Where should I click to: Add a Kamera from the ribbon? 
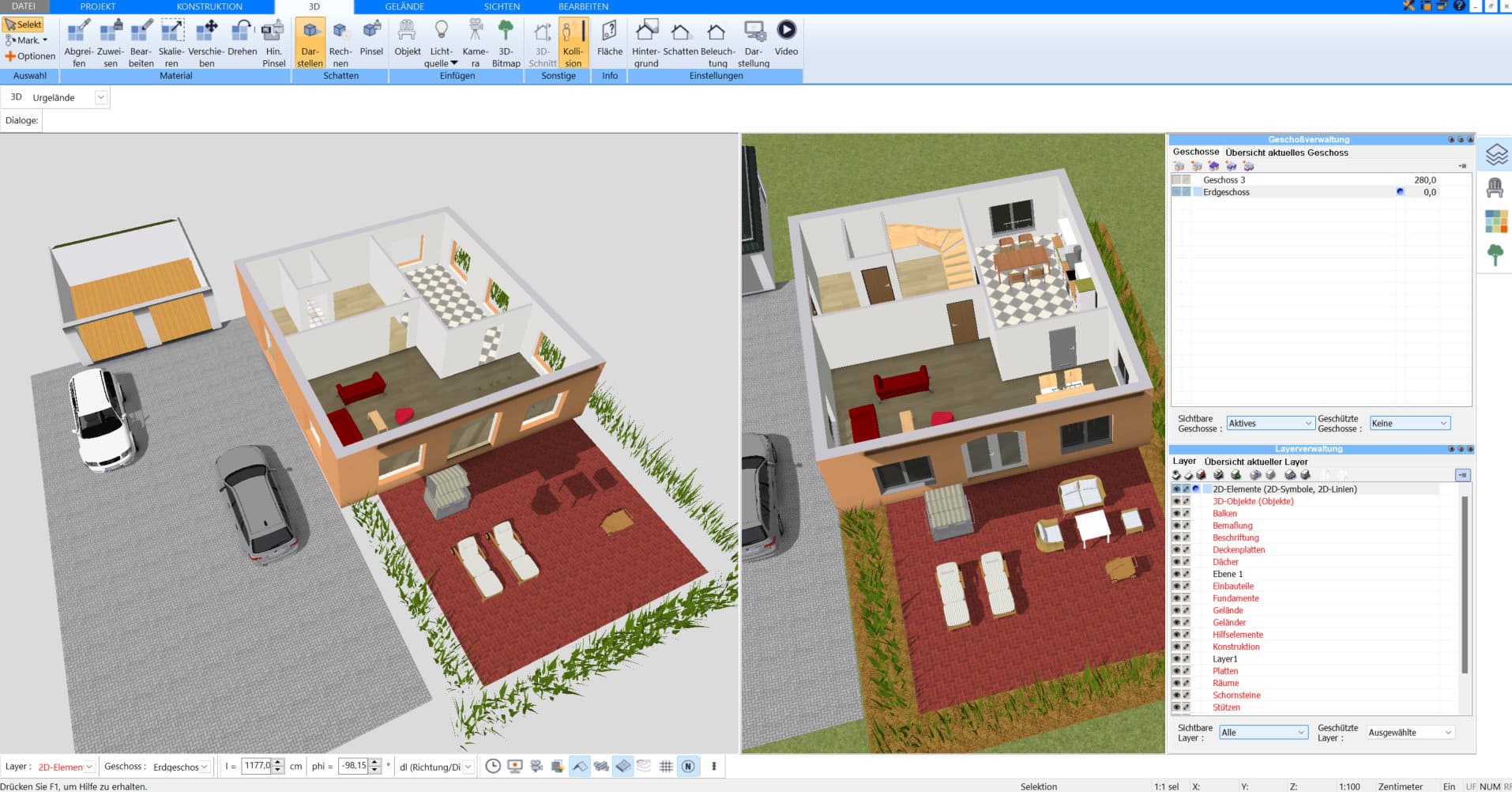click(475, 43)
